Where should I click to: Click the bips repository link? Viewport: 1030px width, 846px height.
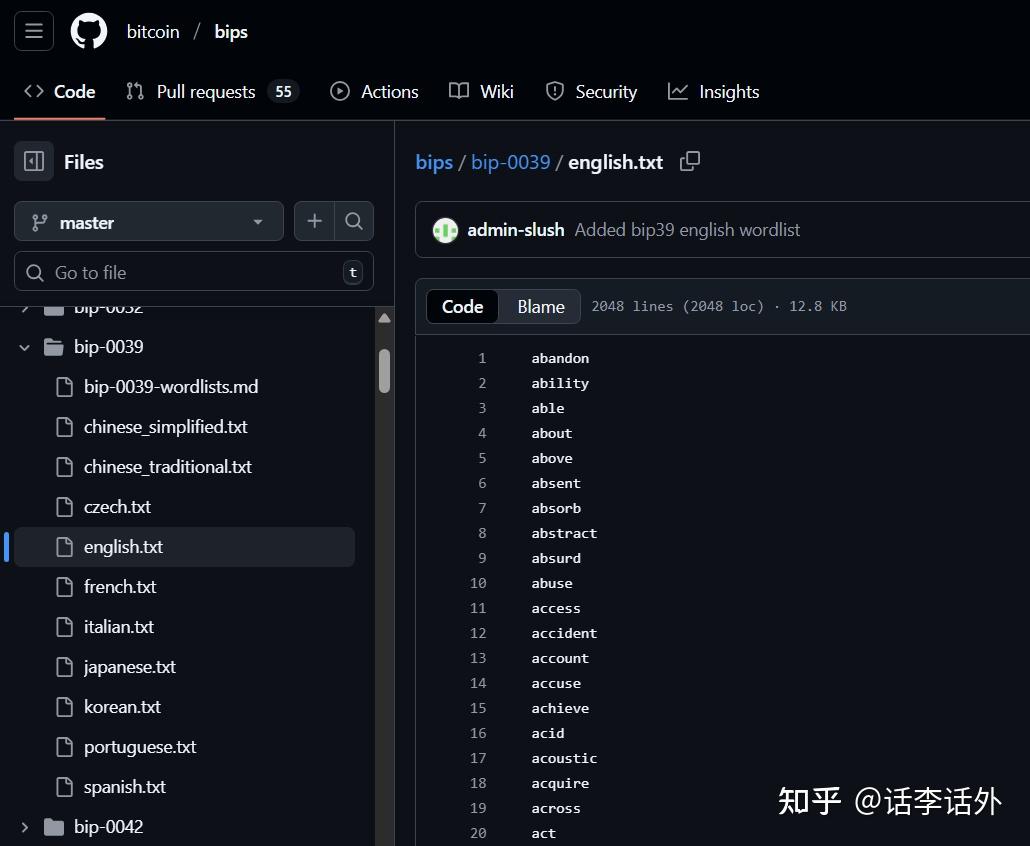(231, 32)
